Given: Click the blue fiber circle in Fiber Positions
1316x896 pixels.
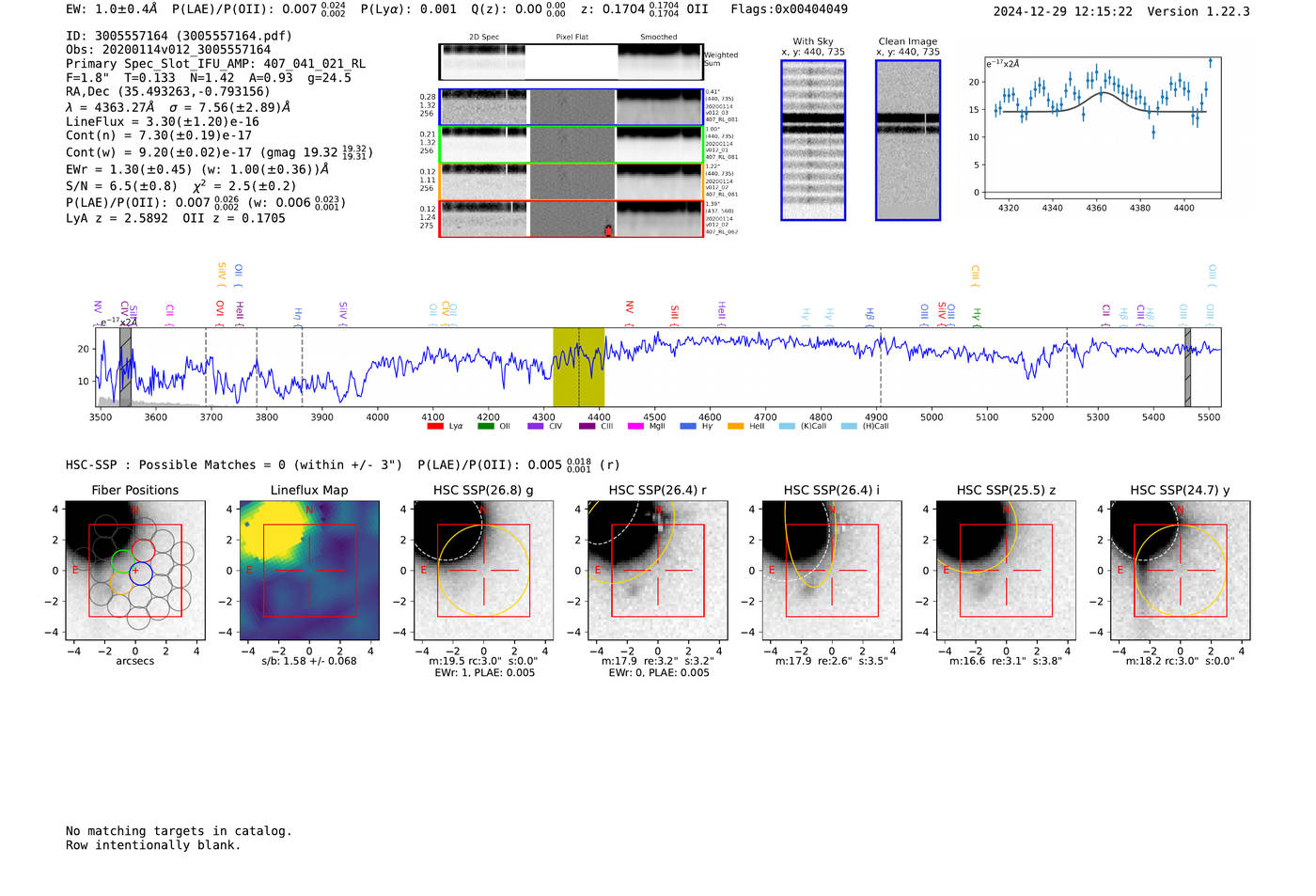Looking at the screenshot, I should (140, 573).
